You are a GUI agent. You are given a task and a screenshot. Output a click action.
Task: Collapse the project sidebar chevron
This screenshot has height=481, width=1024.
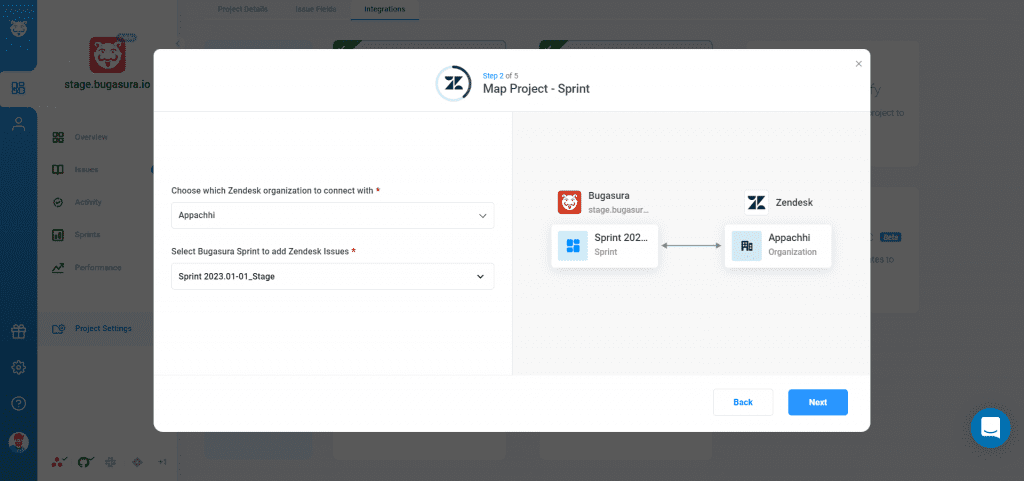176,43
